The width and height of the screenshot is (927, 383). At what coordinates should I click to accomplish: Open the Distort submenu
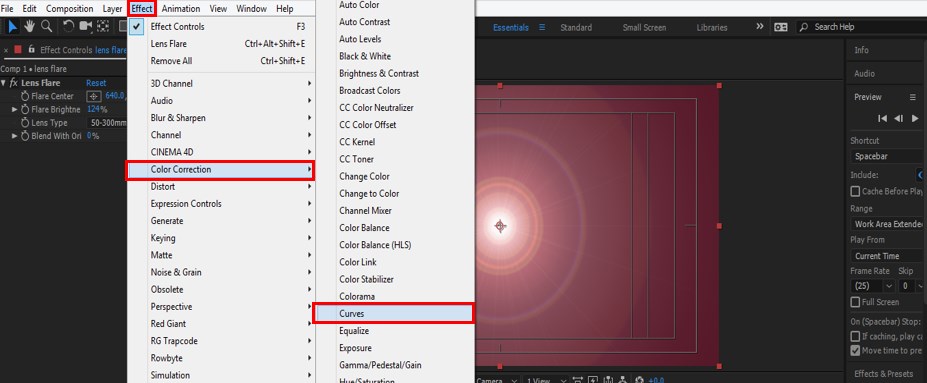tap(222, 186)
